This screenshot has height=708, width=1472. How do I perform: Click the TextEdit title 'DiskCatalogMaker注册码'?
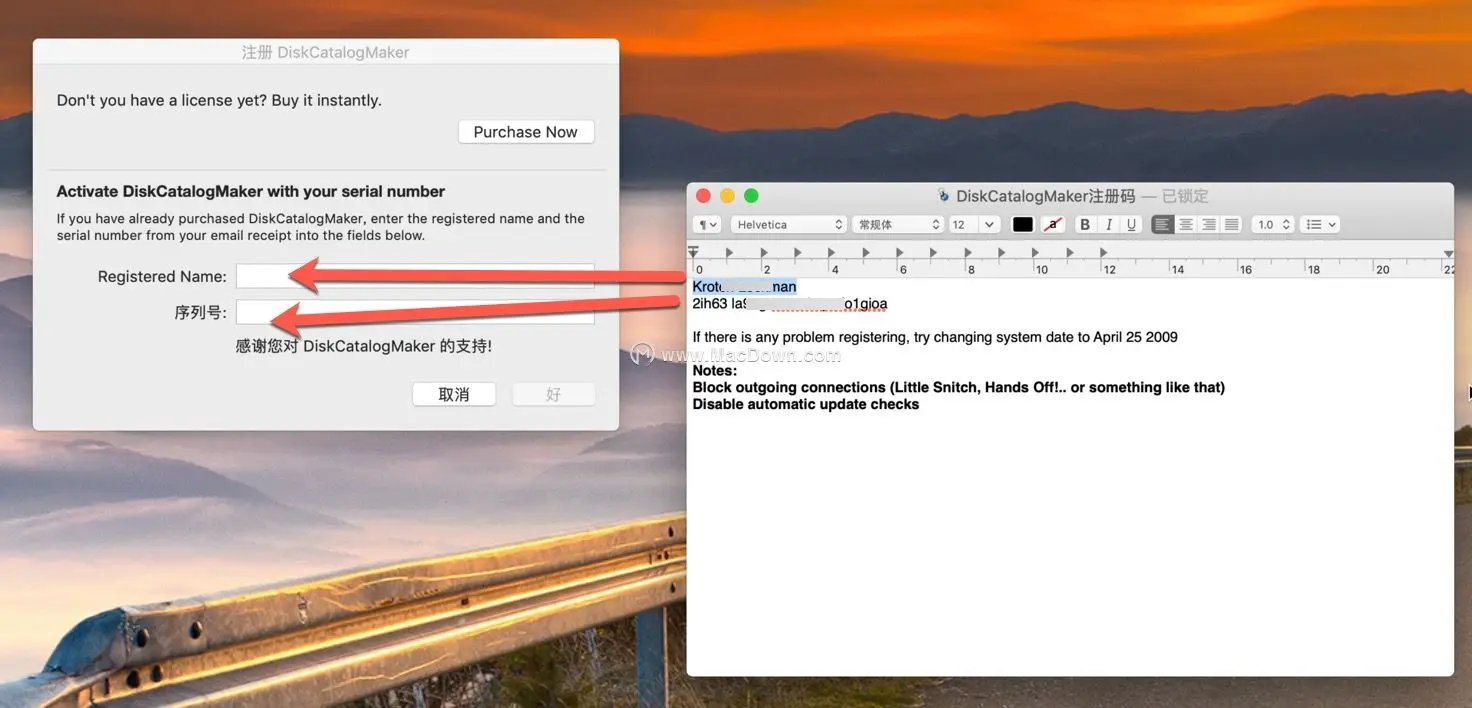click(1046, 196)
